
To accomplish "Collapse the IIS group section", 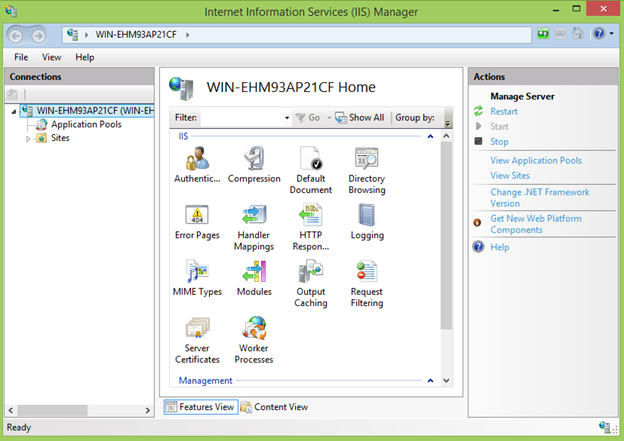I will (430, 137).
